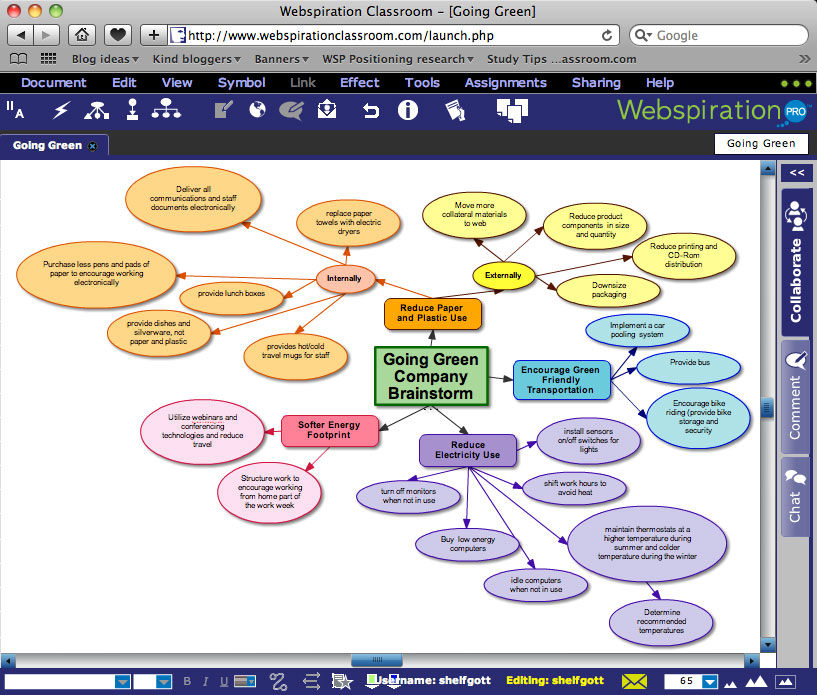Screen dimensions: 817x695
Task: Open the document info icon
Action: [x=407, y=110]
